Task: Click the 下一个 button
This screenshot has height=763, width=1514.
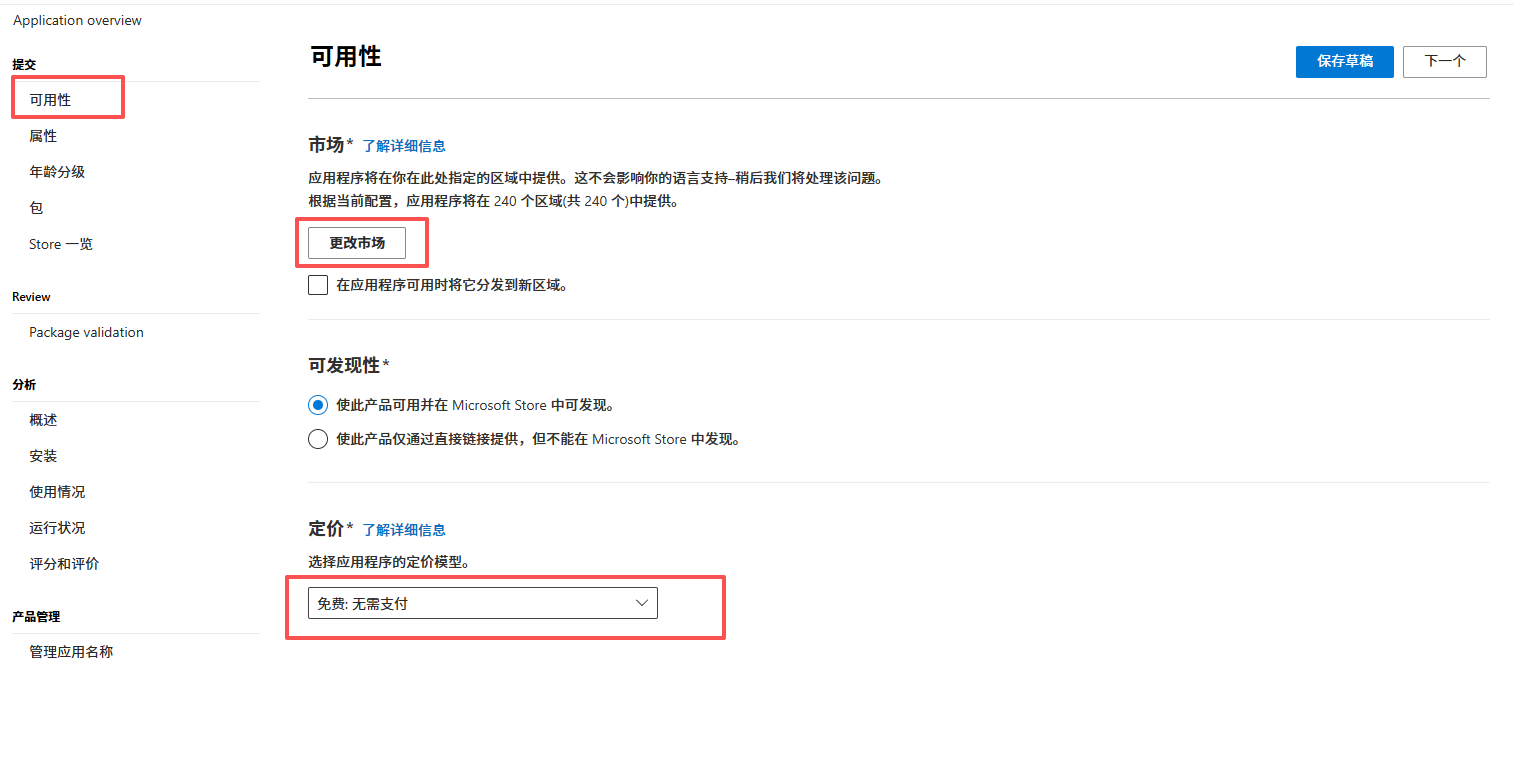Action: pyautogui.click(x=1444, y=61)
